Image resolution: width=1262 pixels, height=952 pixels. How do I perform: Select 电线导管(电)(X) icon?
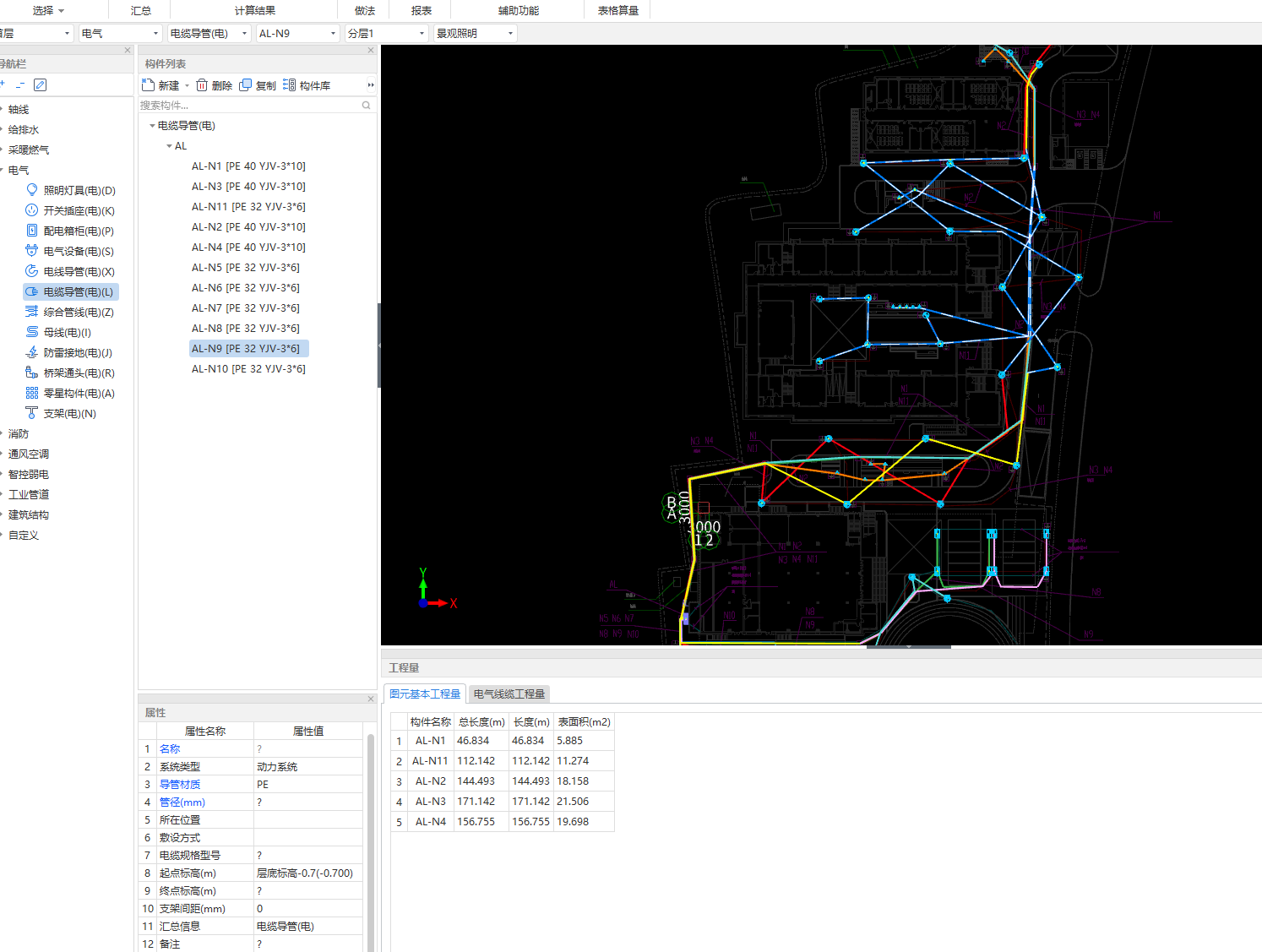point(32,271)
